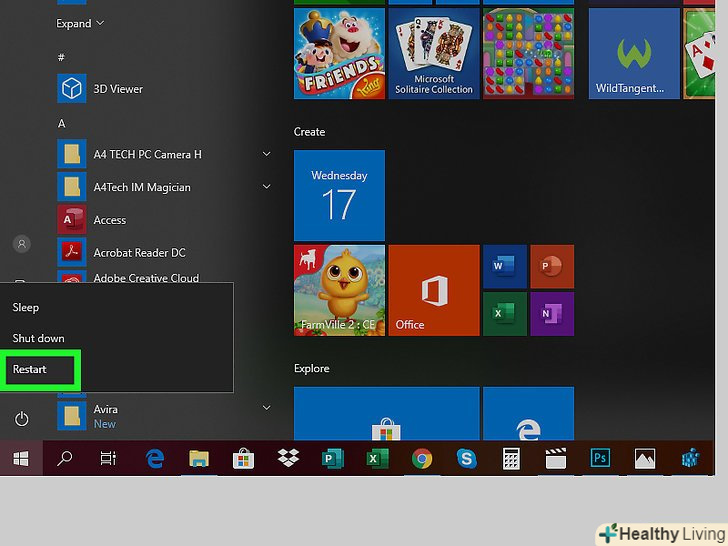This screenshot has height=546, width=728.
Task: Expand the Avira folder chevron
Action: pos(266,408)
